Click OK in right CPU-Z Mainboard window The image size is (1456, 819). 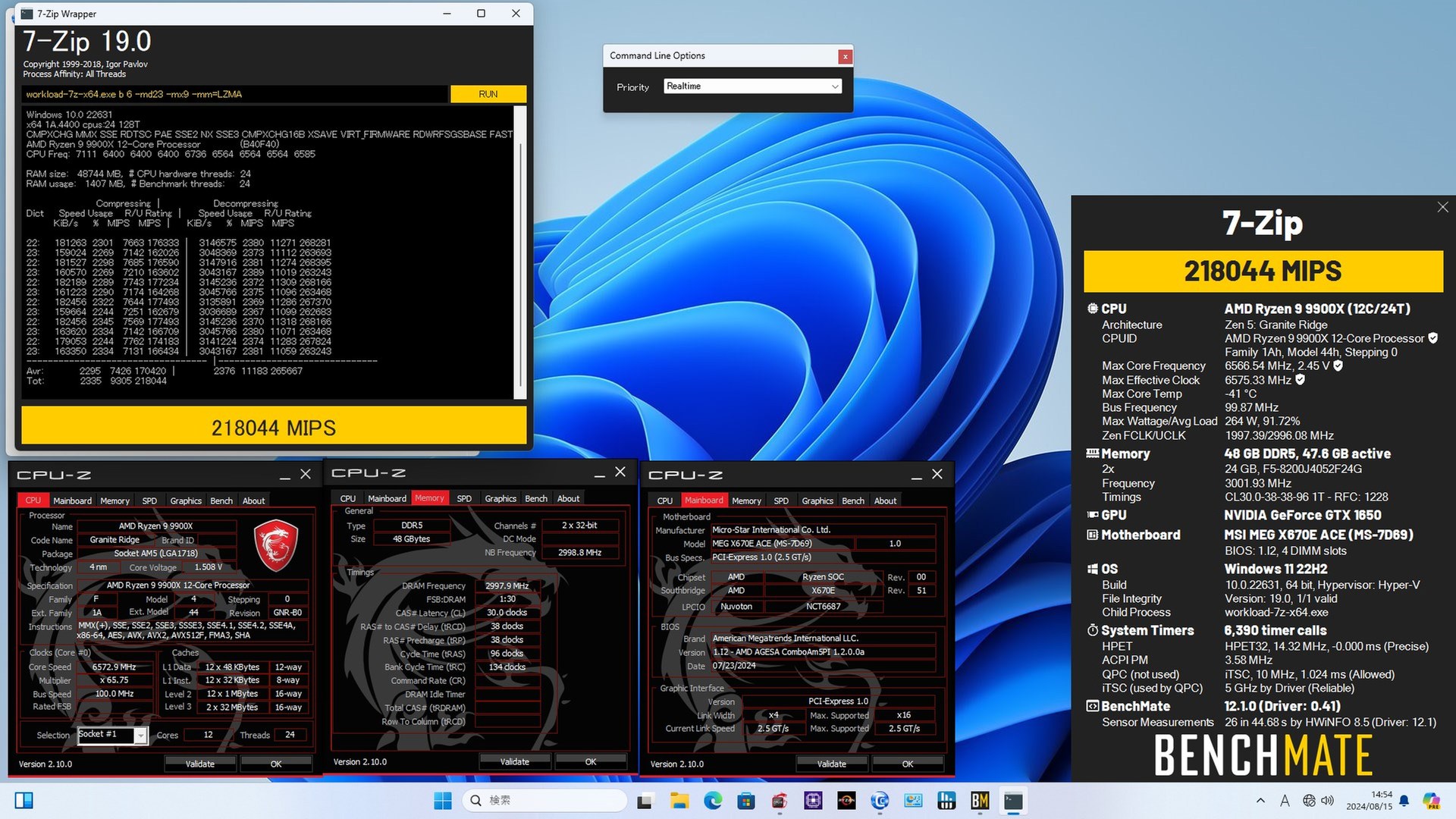pyautogui.click(x=908, y=764)
